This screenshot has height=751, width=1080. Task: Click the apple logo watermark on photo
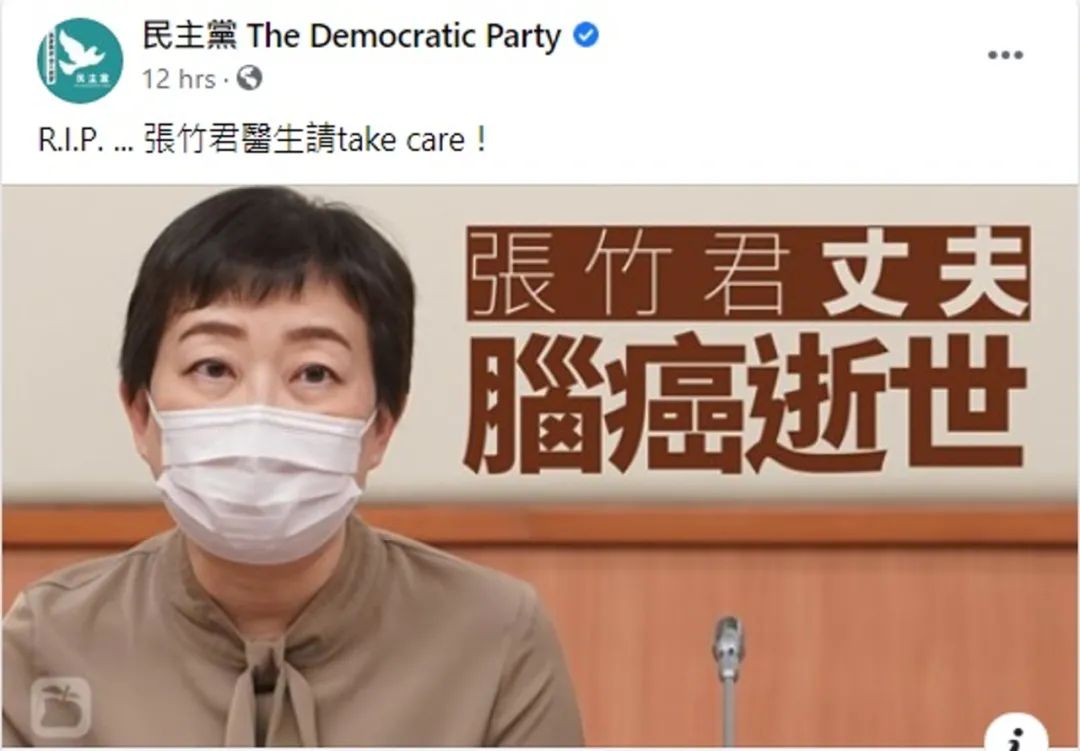(61, 708)
